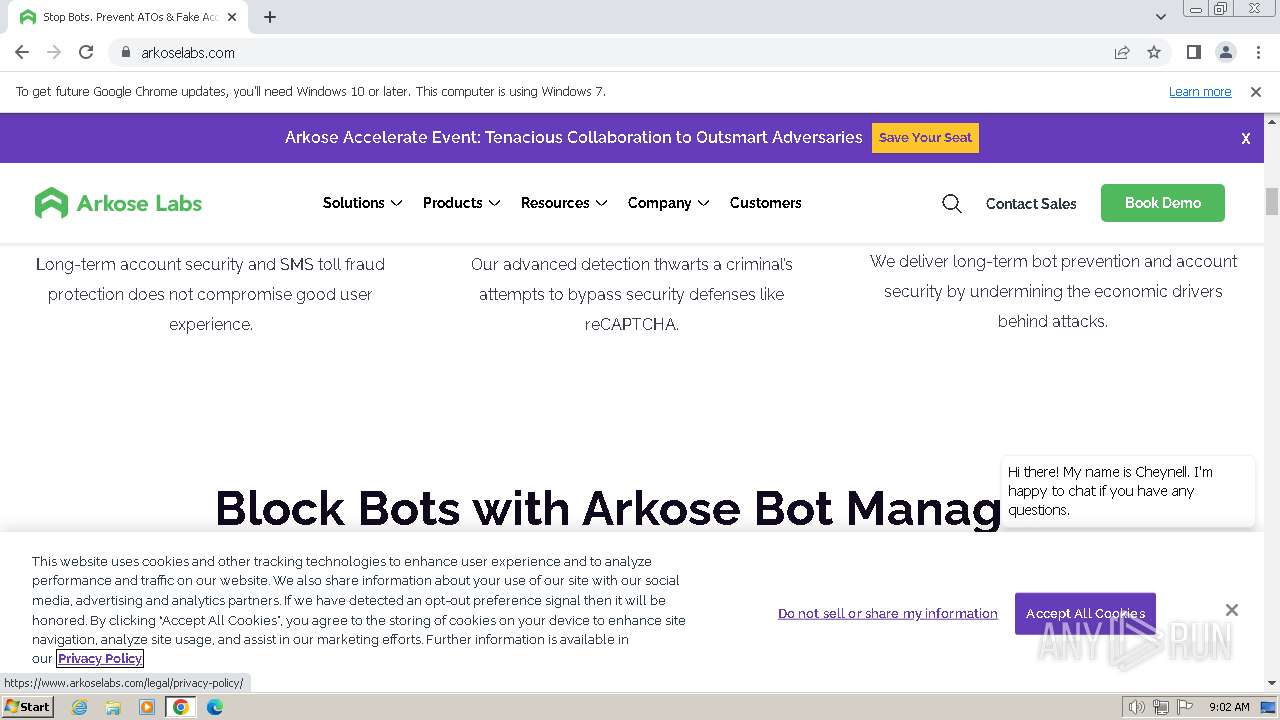Click the Arkose Labs logo

point(118,203)
